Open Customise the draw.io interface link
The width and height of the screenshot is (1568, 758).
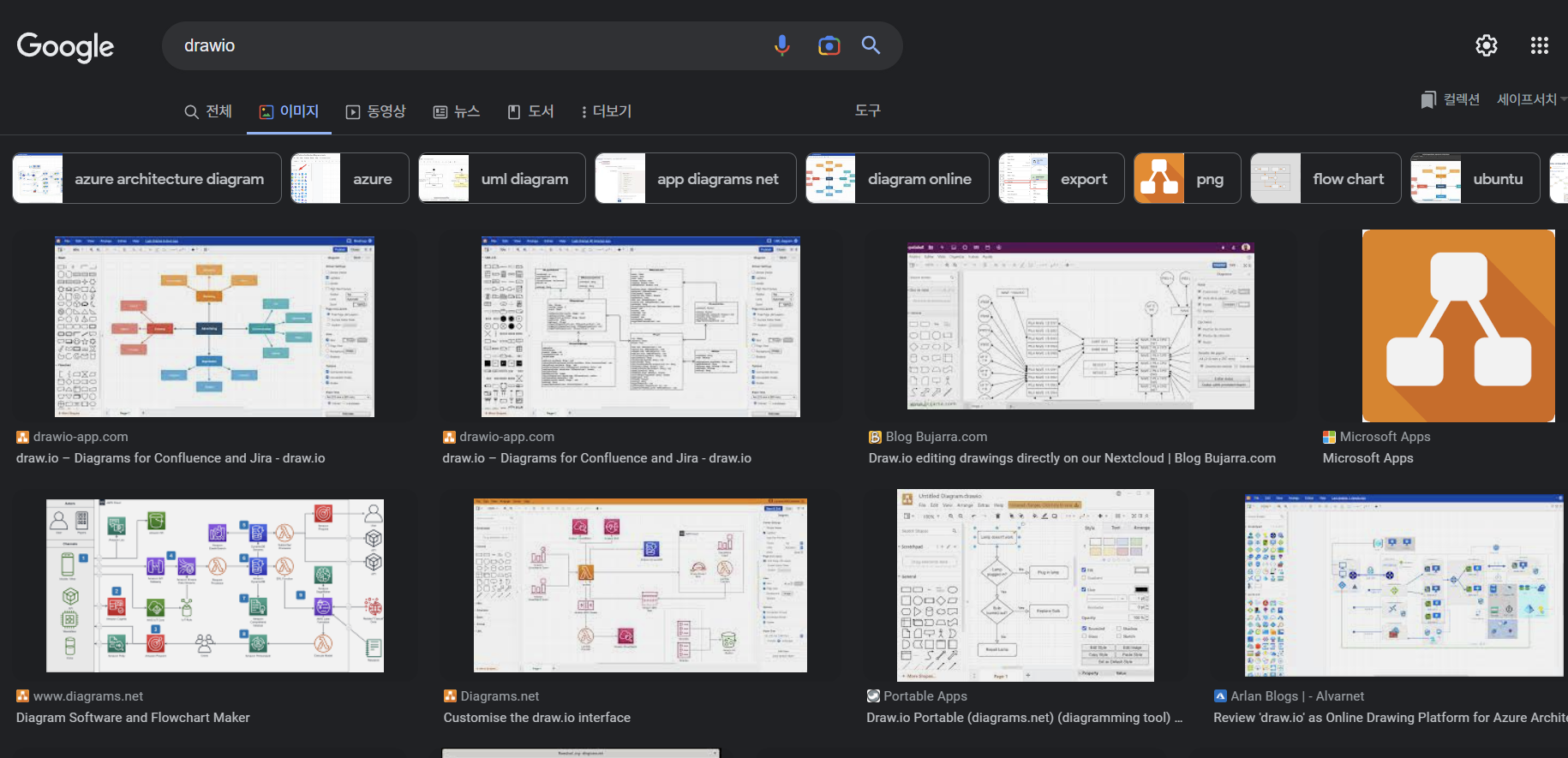pyautogui.click(x=537, y=718)
